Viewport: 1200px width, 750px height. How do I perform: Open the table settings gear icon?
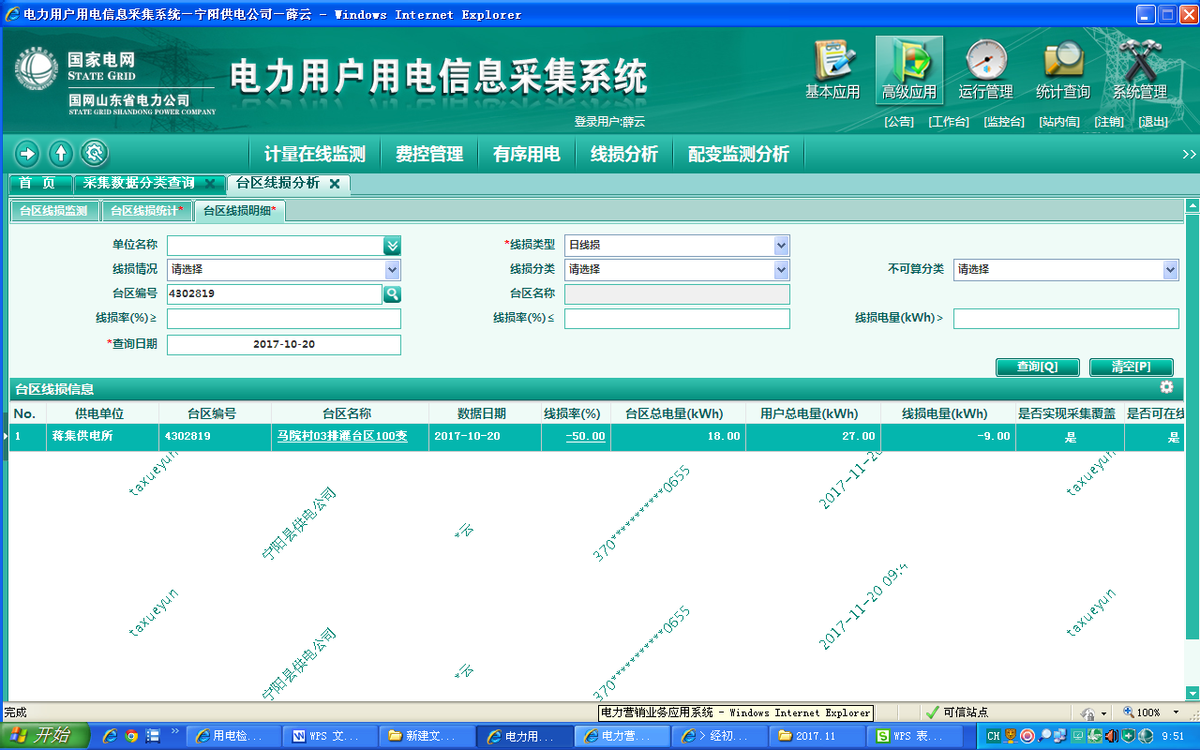click(1166, 388)
